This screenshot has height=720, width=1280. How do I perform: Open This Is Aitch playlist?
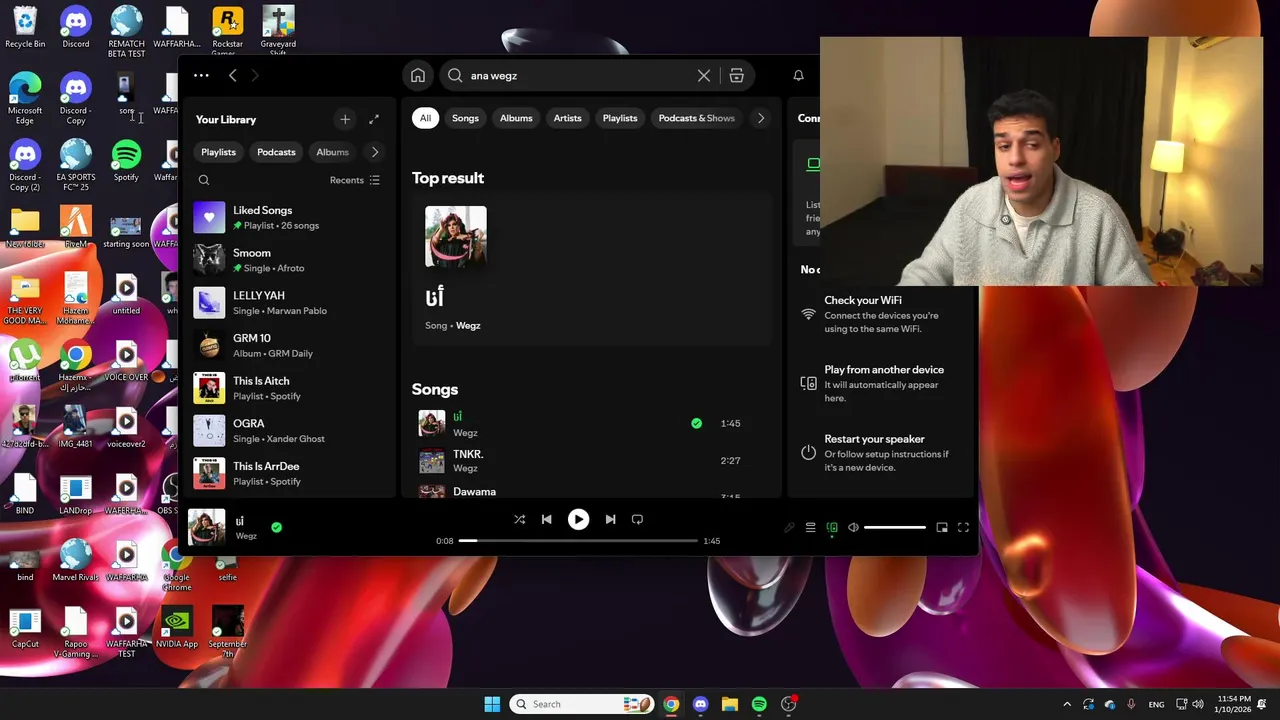[x=290, y=388]
